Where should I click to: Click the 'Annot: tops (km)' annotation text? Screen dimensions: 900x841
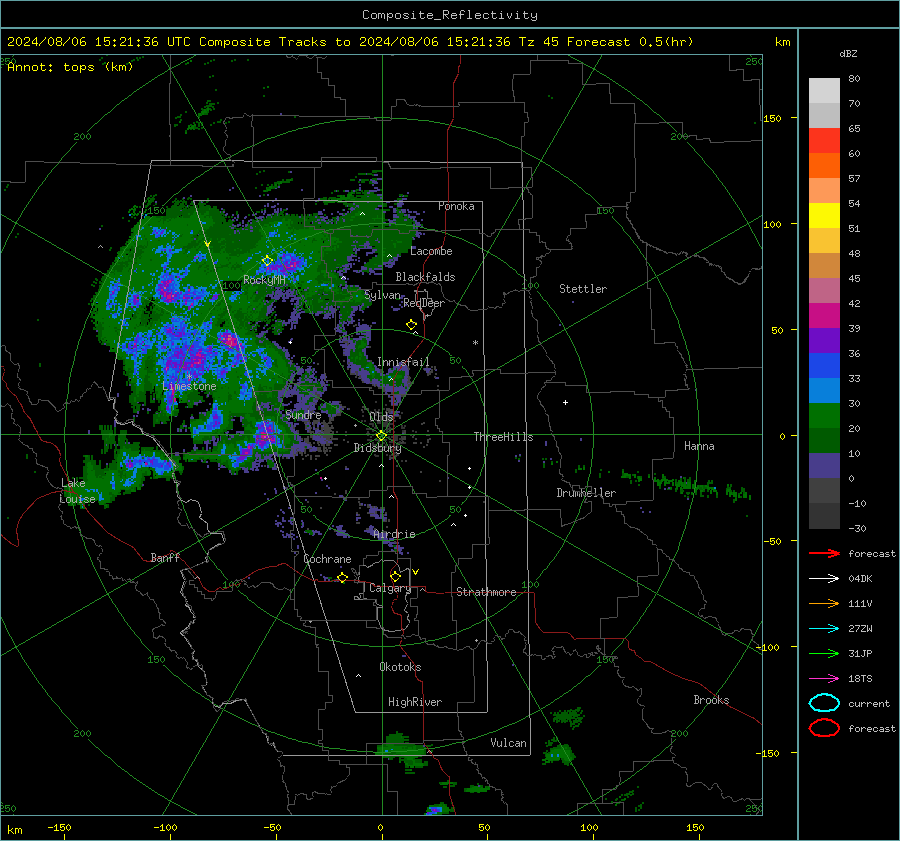[x=70, y=67]
